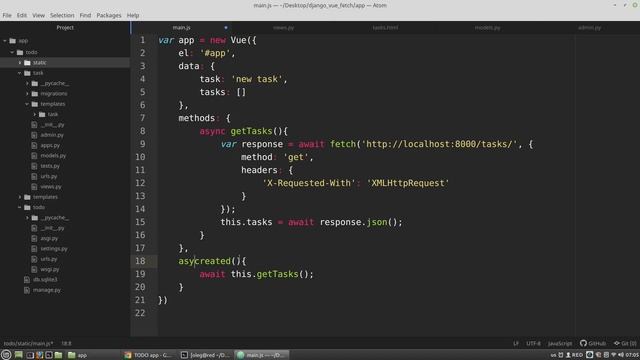Switch to the terminal taskbar window
Image resolution: width=640 pixels, height=360 pixels.
coord(205,355)
